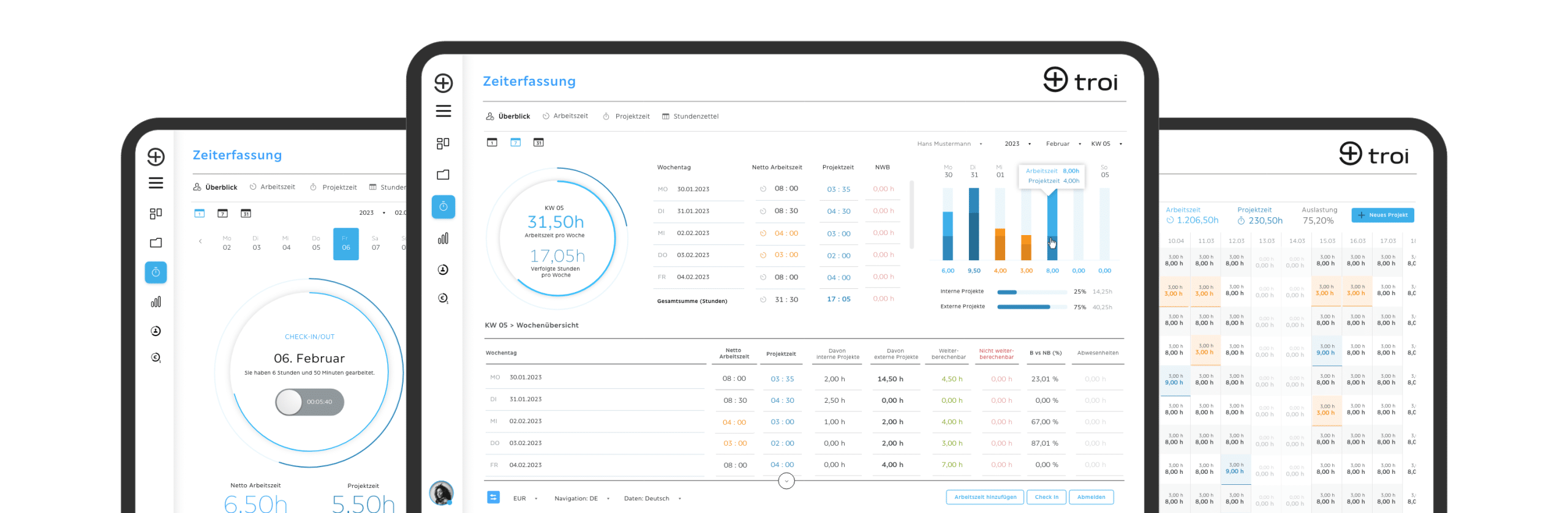Open the projects folder icon in center sidebar

tap(443, 174)
